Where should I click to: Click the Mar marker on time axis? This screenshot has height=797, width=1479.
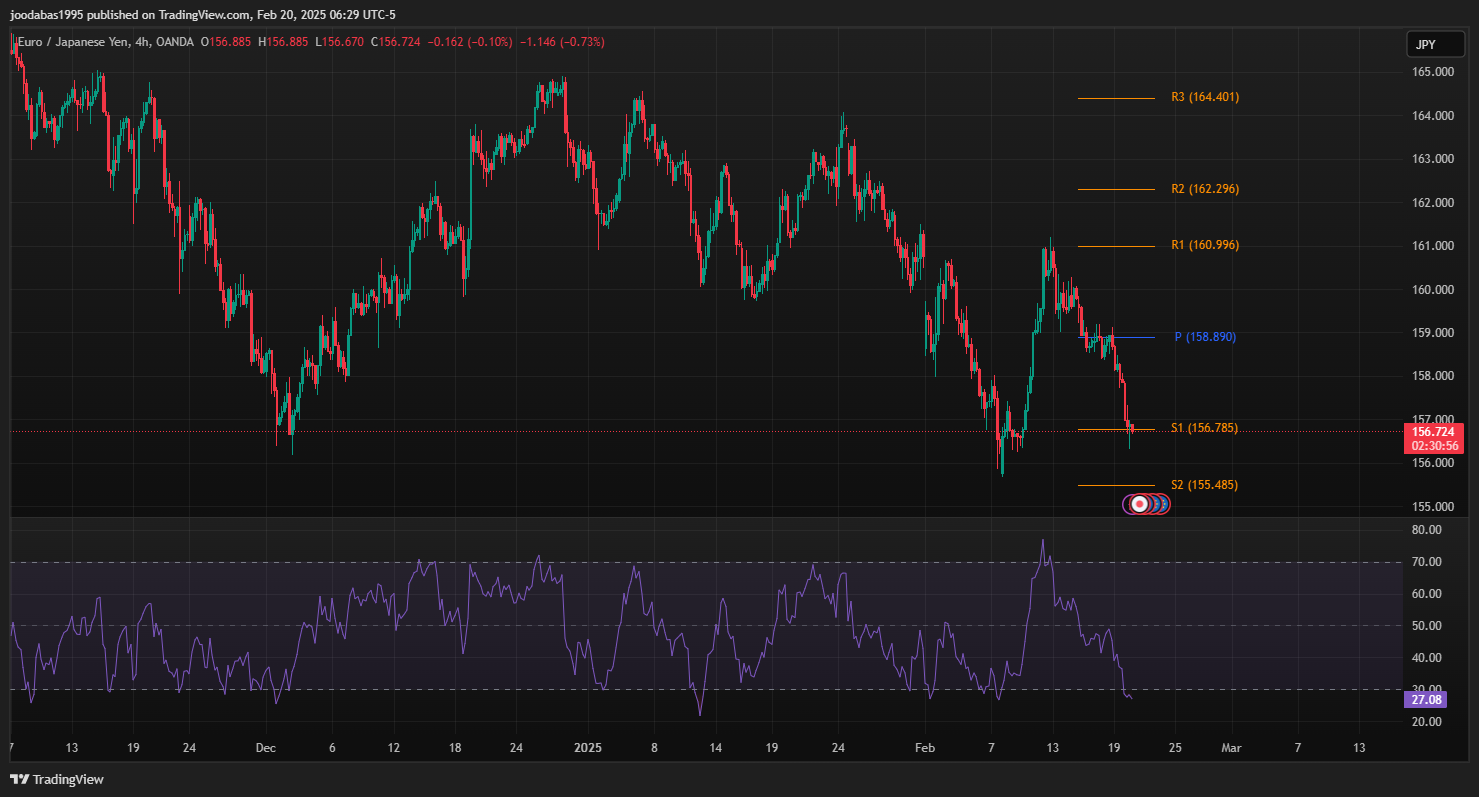(1231, 748)
